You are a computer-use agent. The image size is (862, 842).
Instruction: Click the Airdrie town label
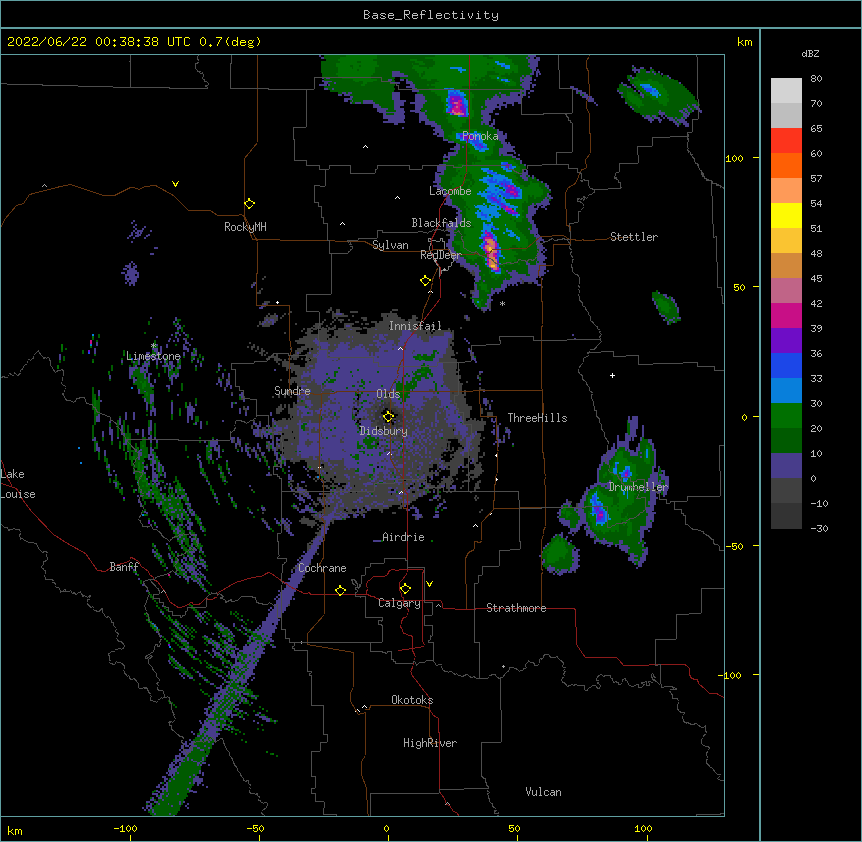[403, 537]
